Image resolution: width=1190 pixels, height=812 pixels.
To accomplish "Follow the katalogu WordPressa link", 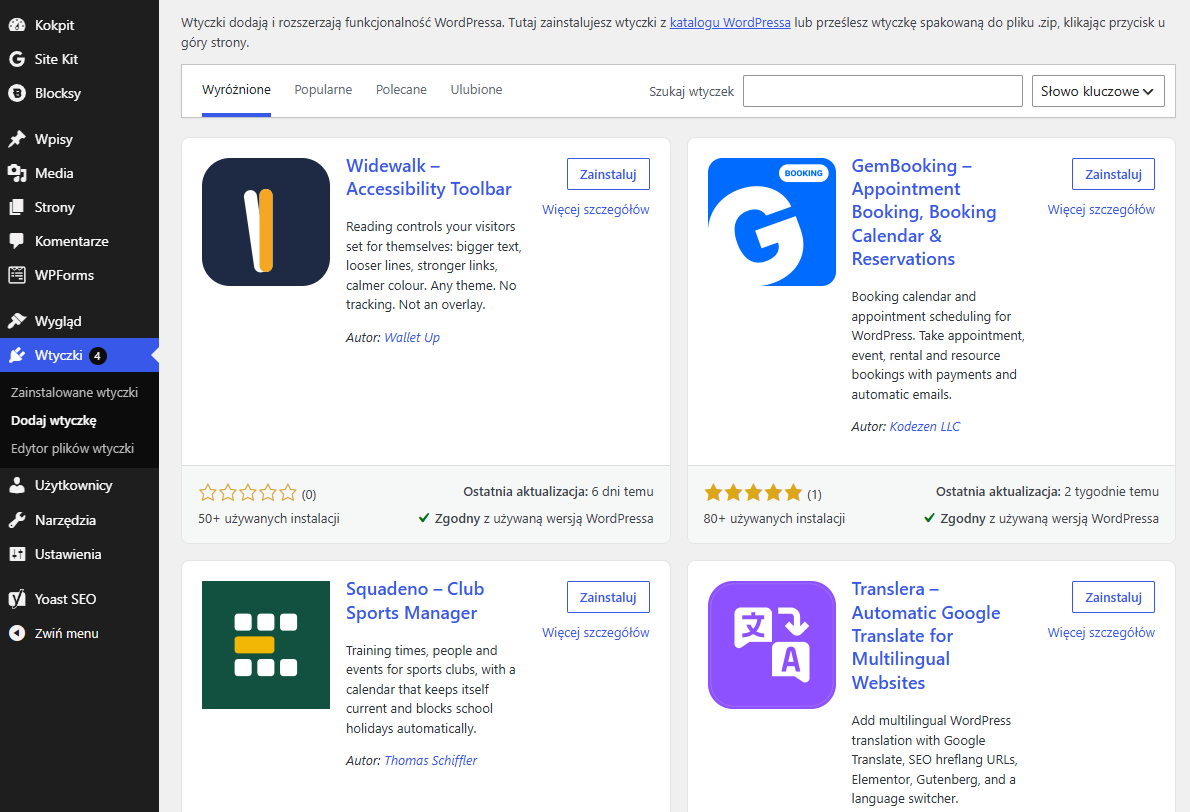I will point(730,23).
